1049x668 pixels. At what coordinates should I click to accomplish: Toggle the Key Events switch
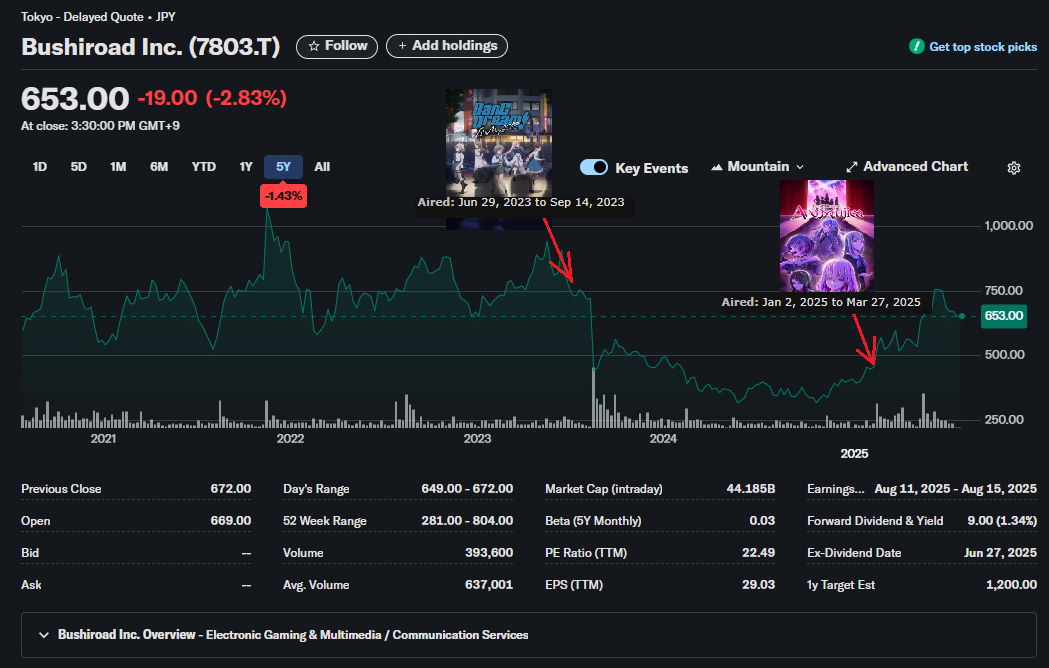coord(593,167)
